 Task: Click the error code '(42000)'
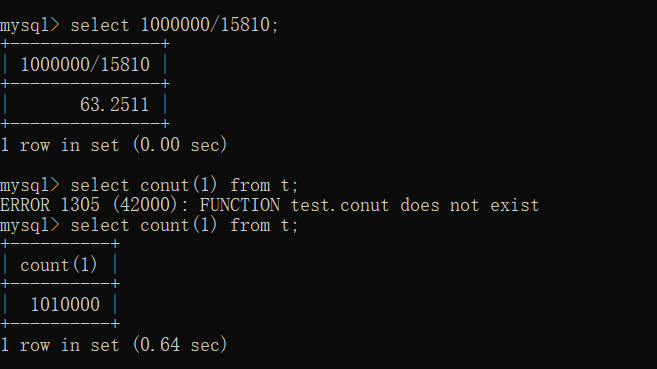(x=145, y=205)
